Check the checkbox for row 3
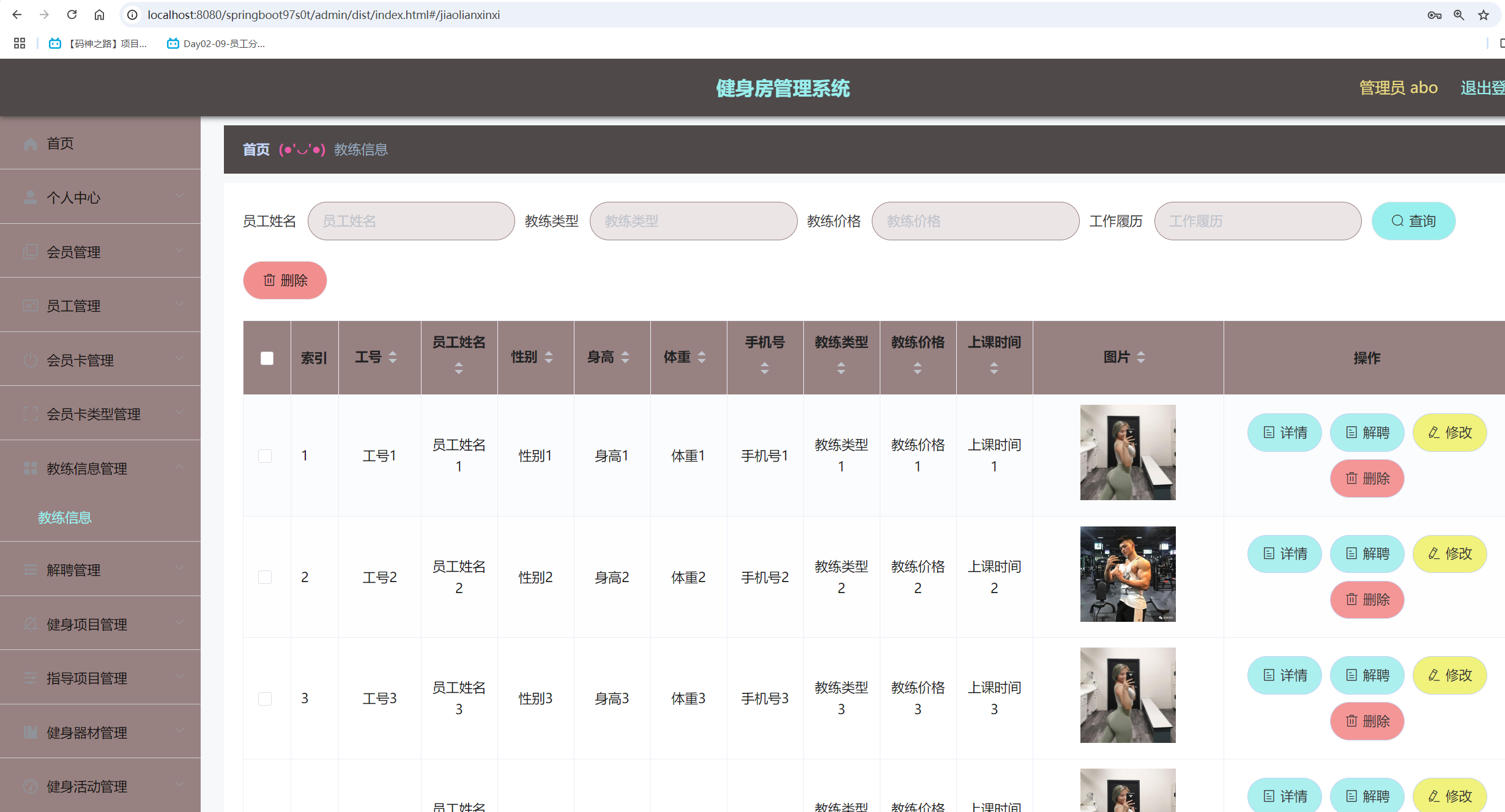Screen dimensions: 1505x812 [x=265, y=699]
